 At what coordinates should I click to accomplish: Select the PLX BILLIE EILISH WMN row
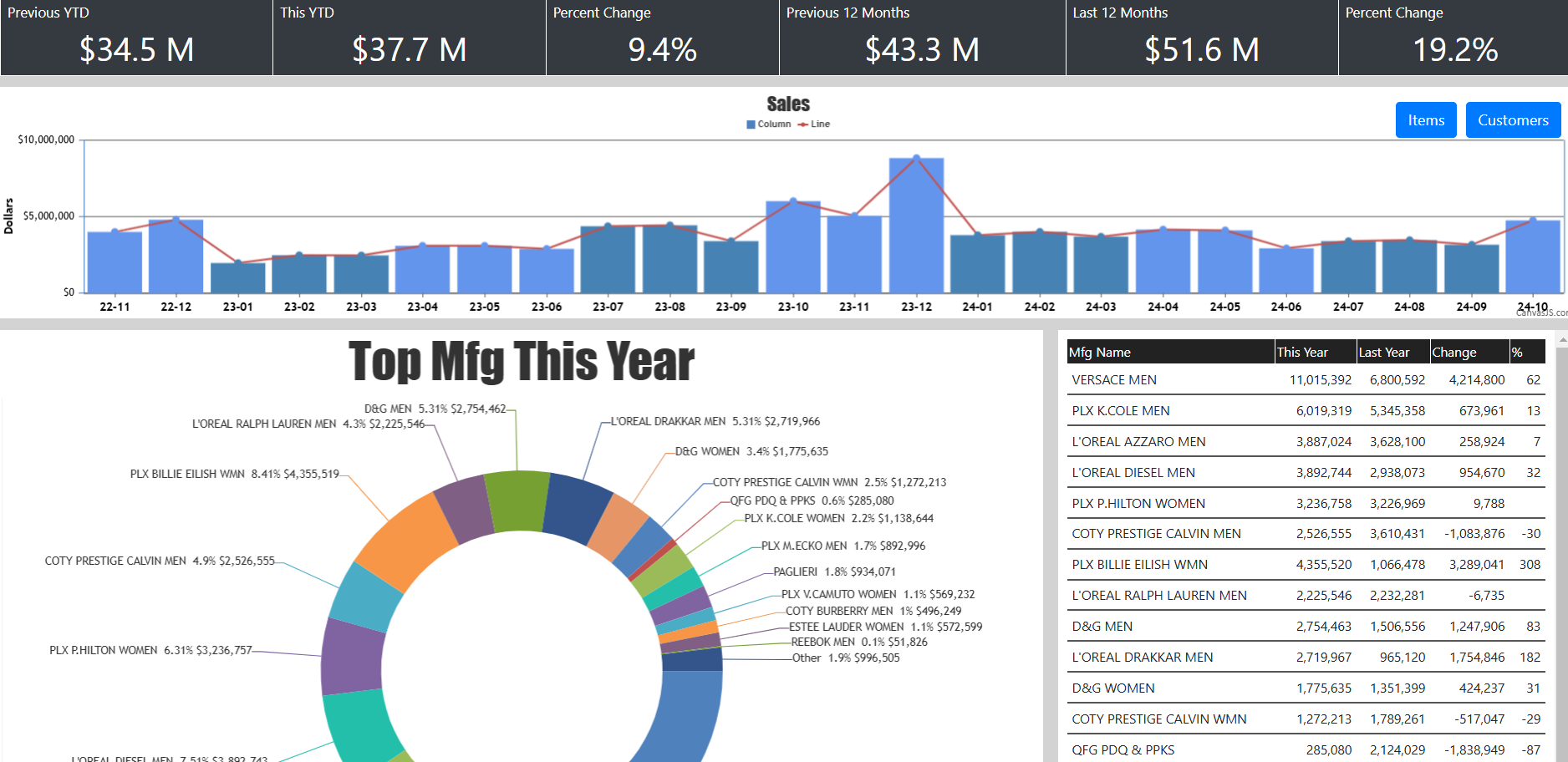(1304, 565)
